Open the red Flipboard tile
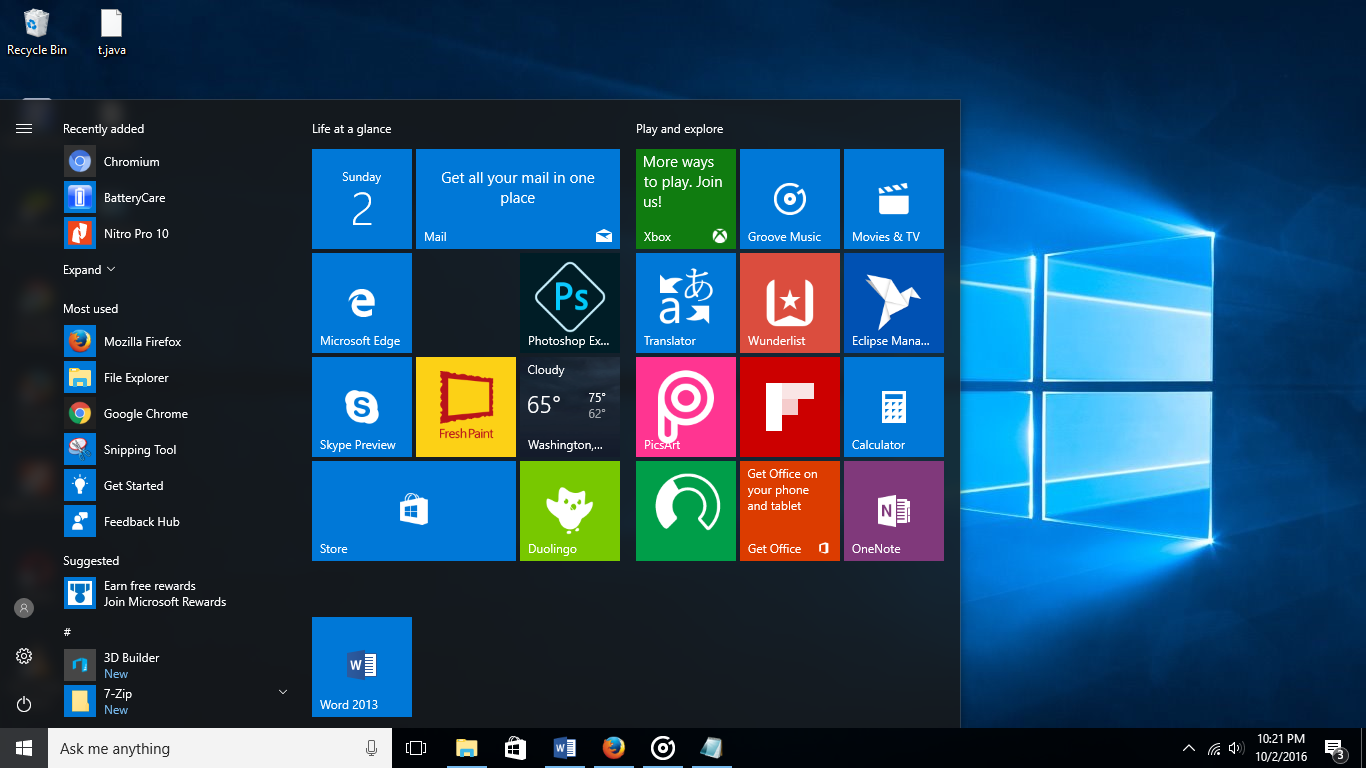The width and height of the screenshot is (1366, 768). point(790,407)
